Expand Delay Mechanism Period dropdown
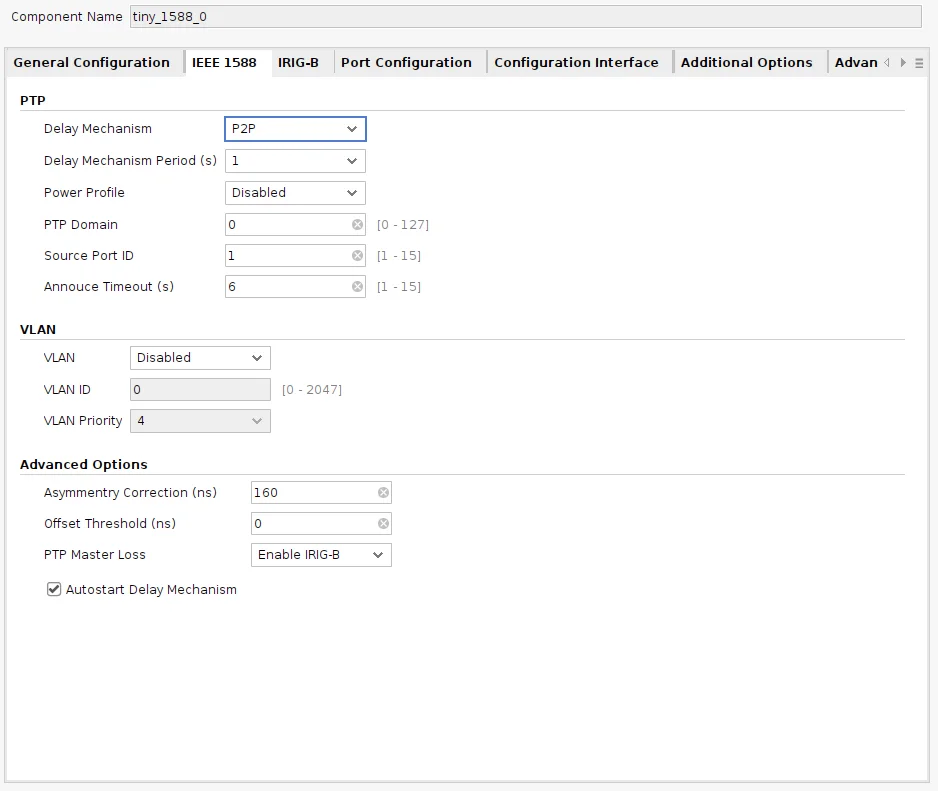This screenshot has width=938, height=791. 295,161
